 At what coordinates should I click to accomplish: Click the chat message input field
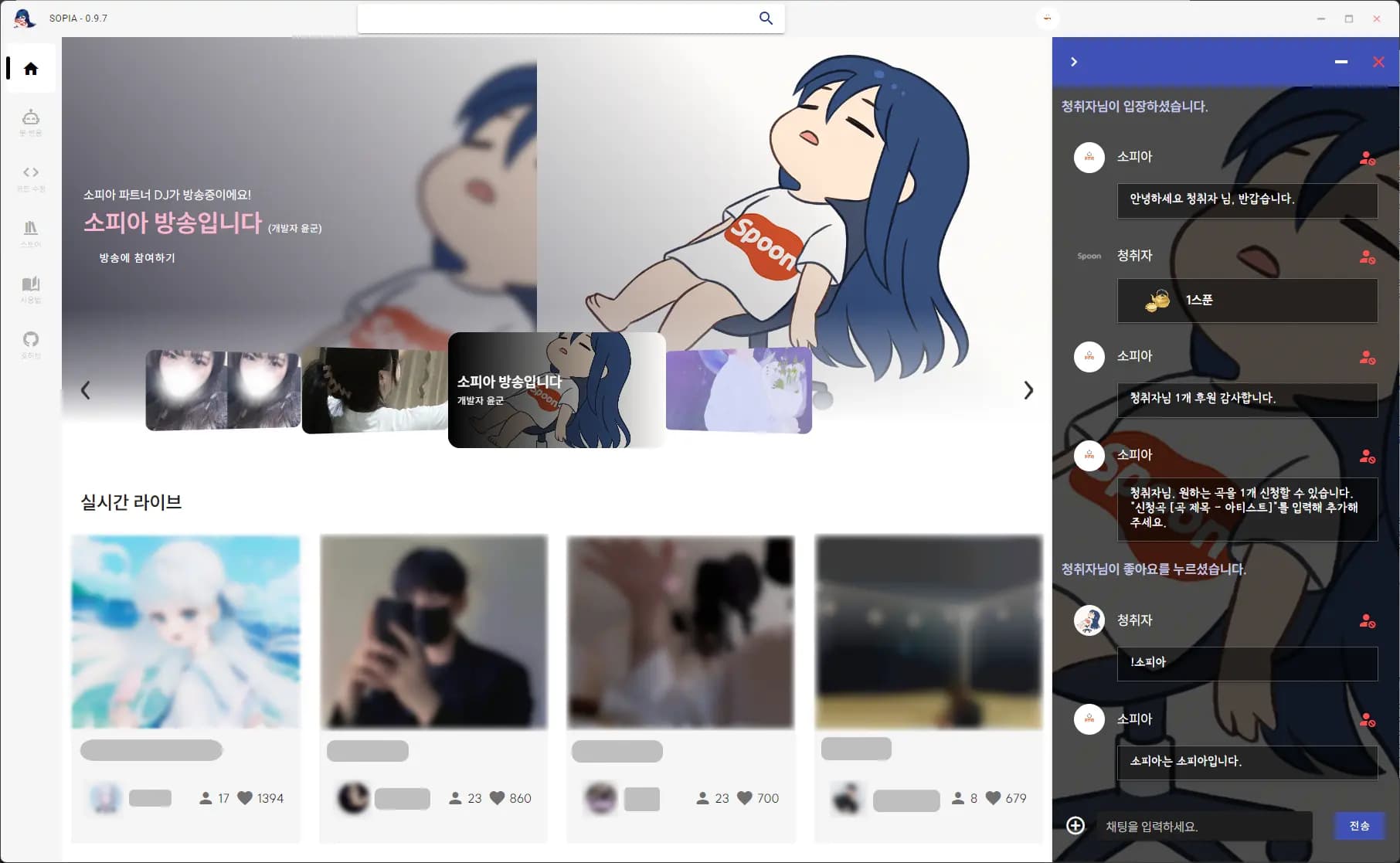1204,826
